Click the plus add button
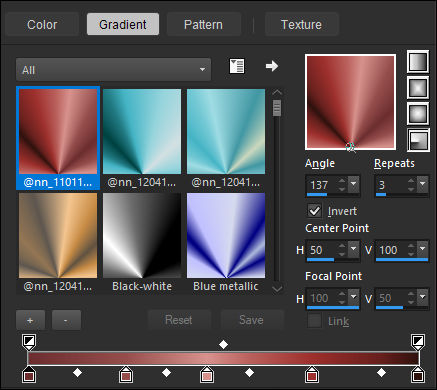Screen dimensions: 437x390 (x=30, y=320)
